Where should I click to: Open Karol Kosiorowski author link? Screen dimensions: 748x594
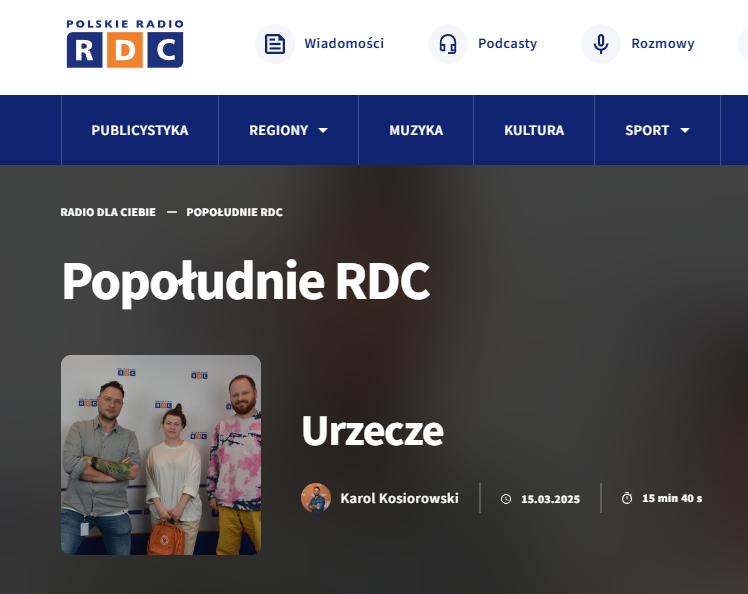pos(399,499)
